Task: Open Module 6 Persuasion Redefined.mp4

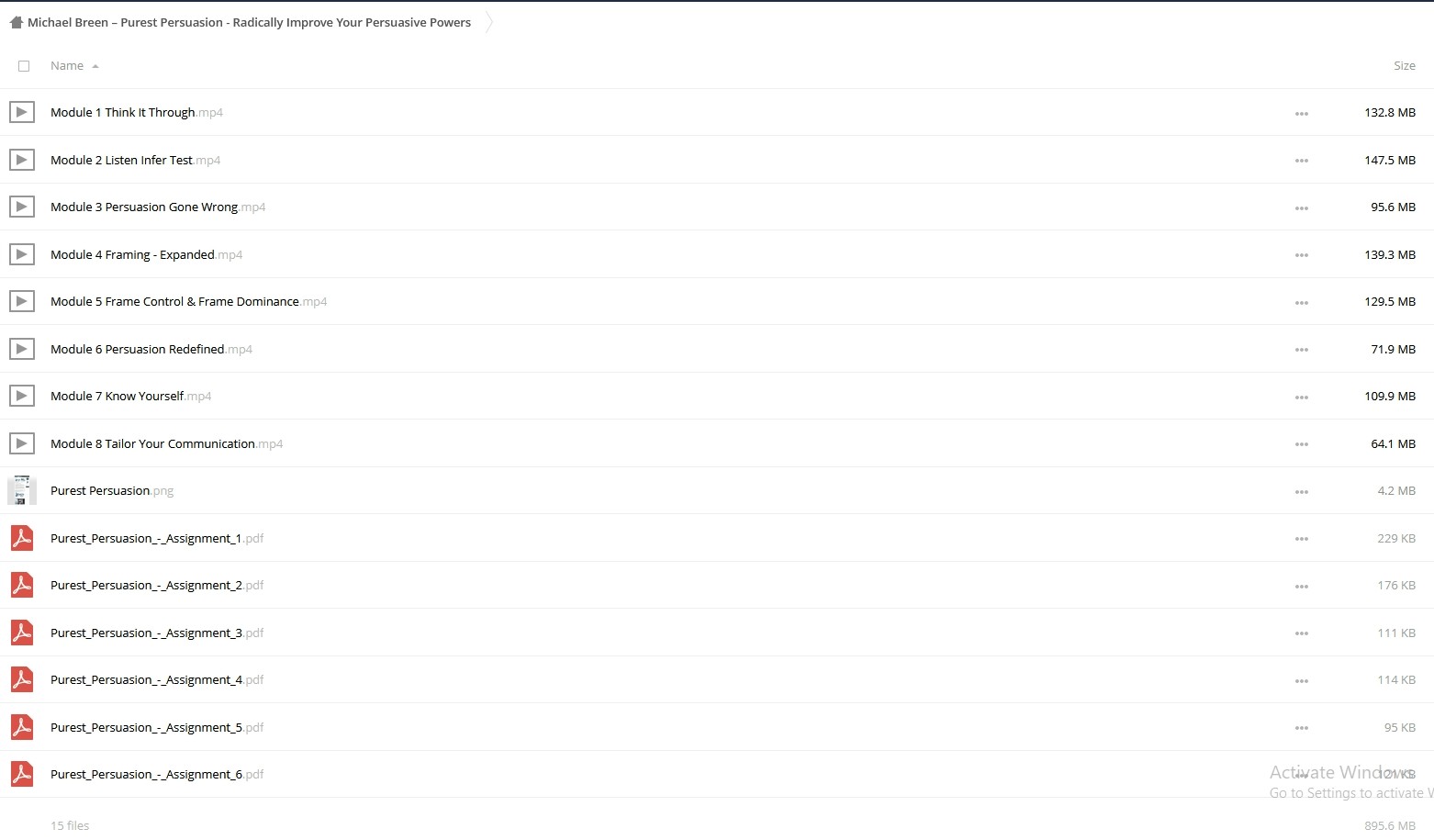Action: pyautogui.click(x=151, y=349)
